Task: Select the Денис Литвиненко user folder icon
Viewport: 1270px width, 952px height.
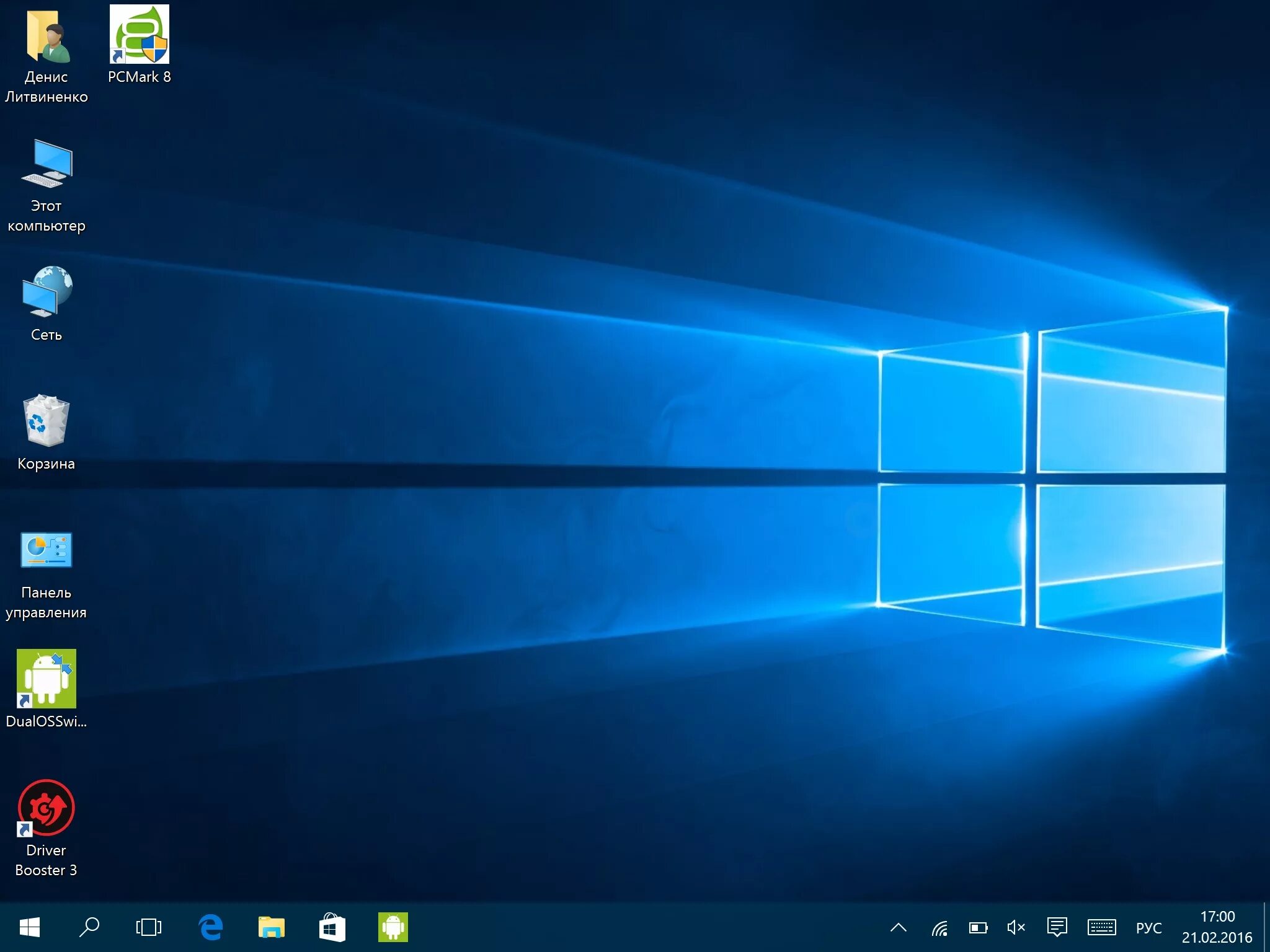Action: pos(47,37)
